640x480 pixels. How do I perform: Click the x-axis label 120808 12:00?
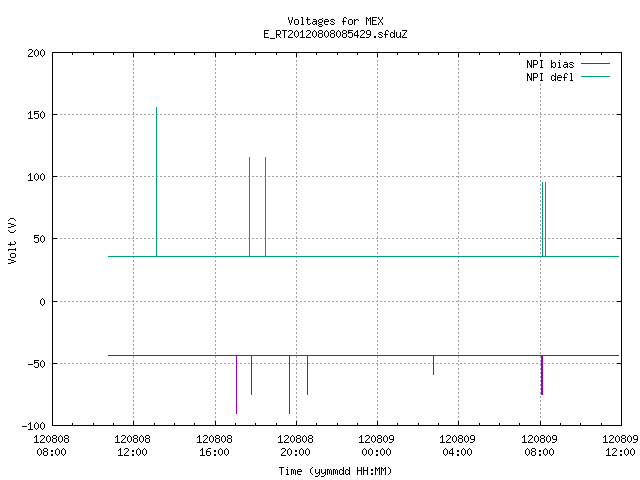(132, 446)
